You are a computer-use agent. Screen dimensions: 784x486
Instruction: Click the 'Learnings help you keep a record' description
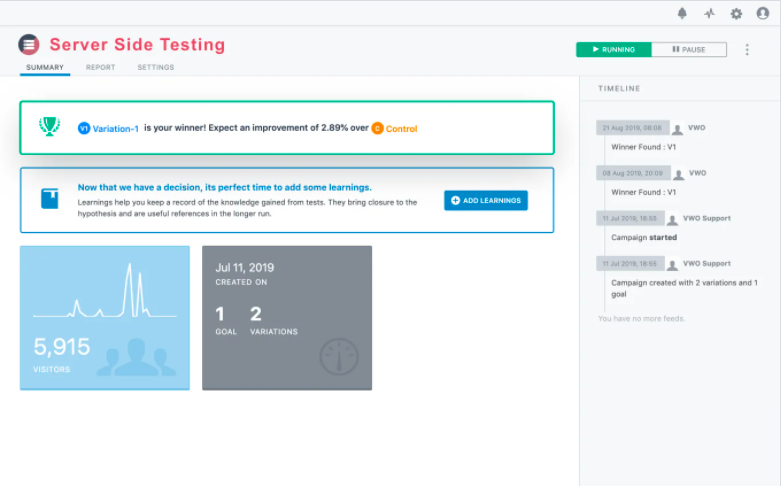247,208
